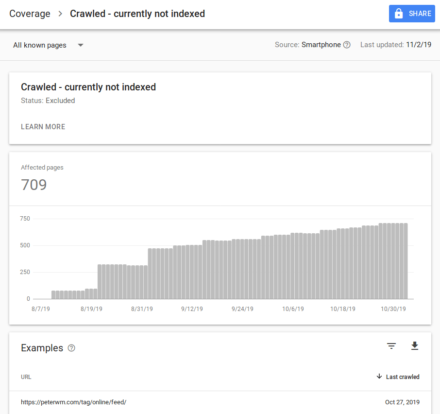Open the peterwm.com tag online feed URL row

click(x=220, y=402)
